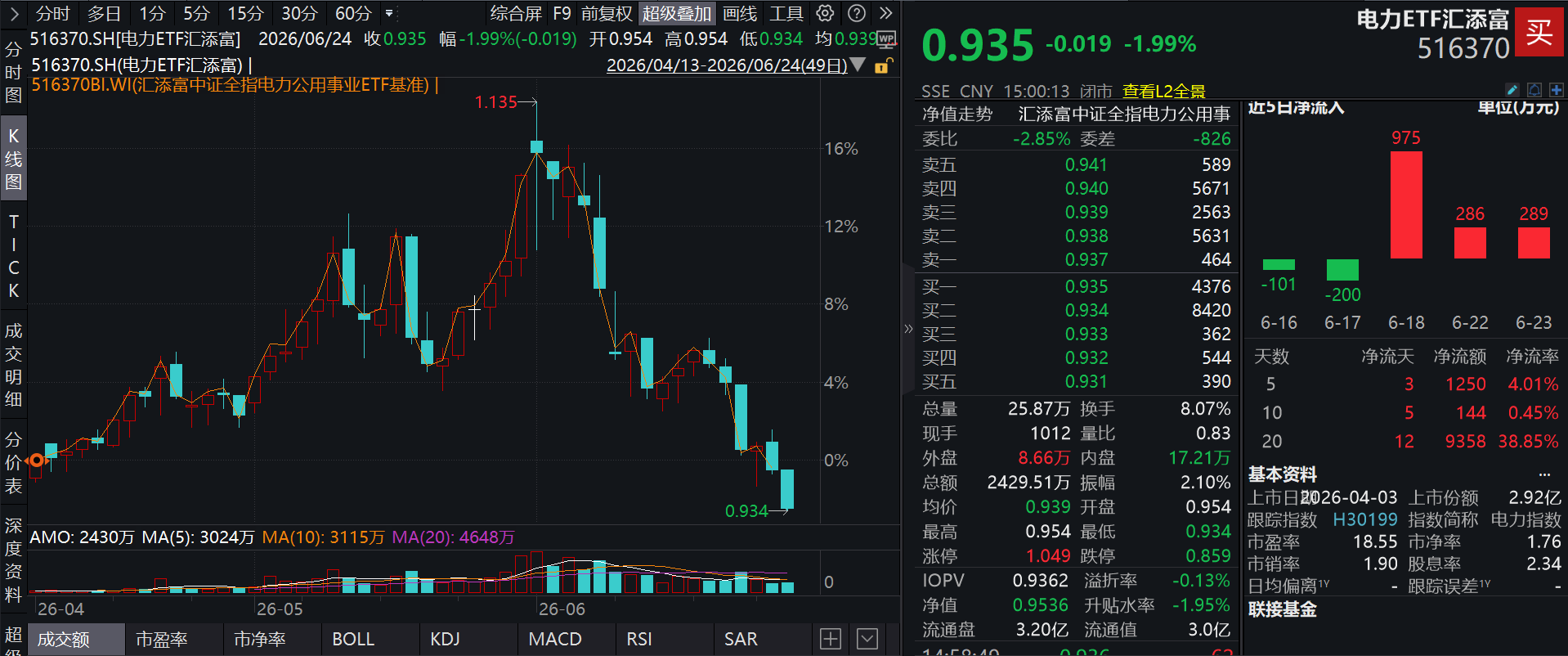
Task: Click the orange marker on chart's left edge
Action: [x=36, y=461]
